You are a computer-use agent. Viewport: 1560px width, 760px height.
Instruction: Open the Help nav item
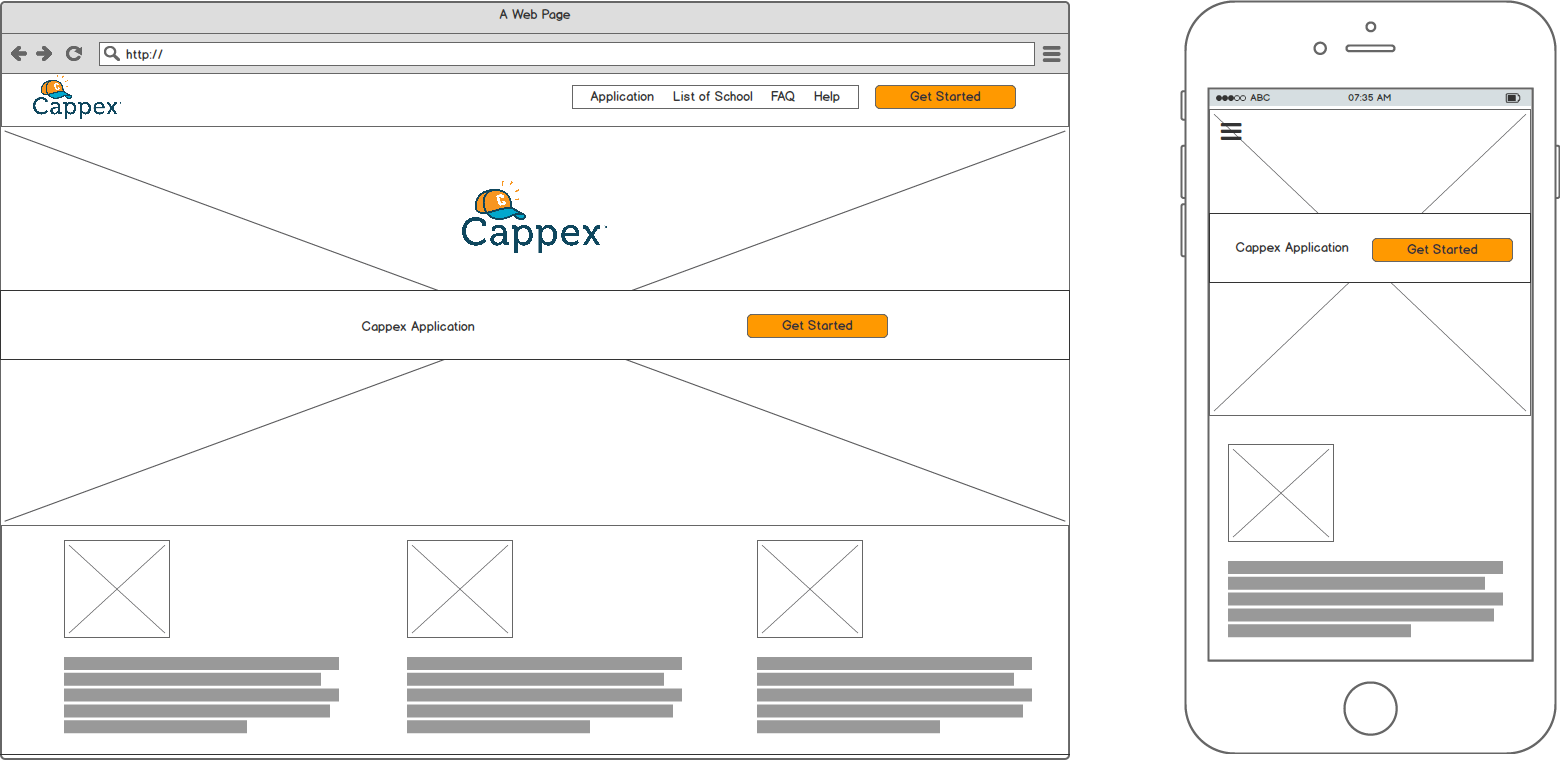[827, 97]
